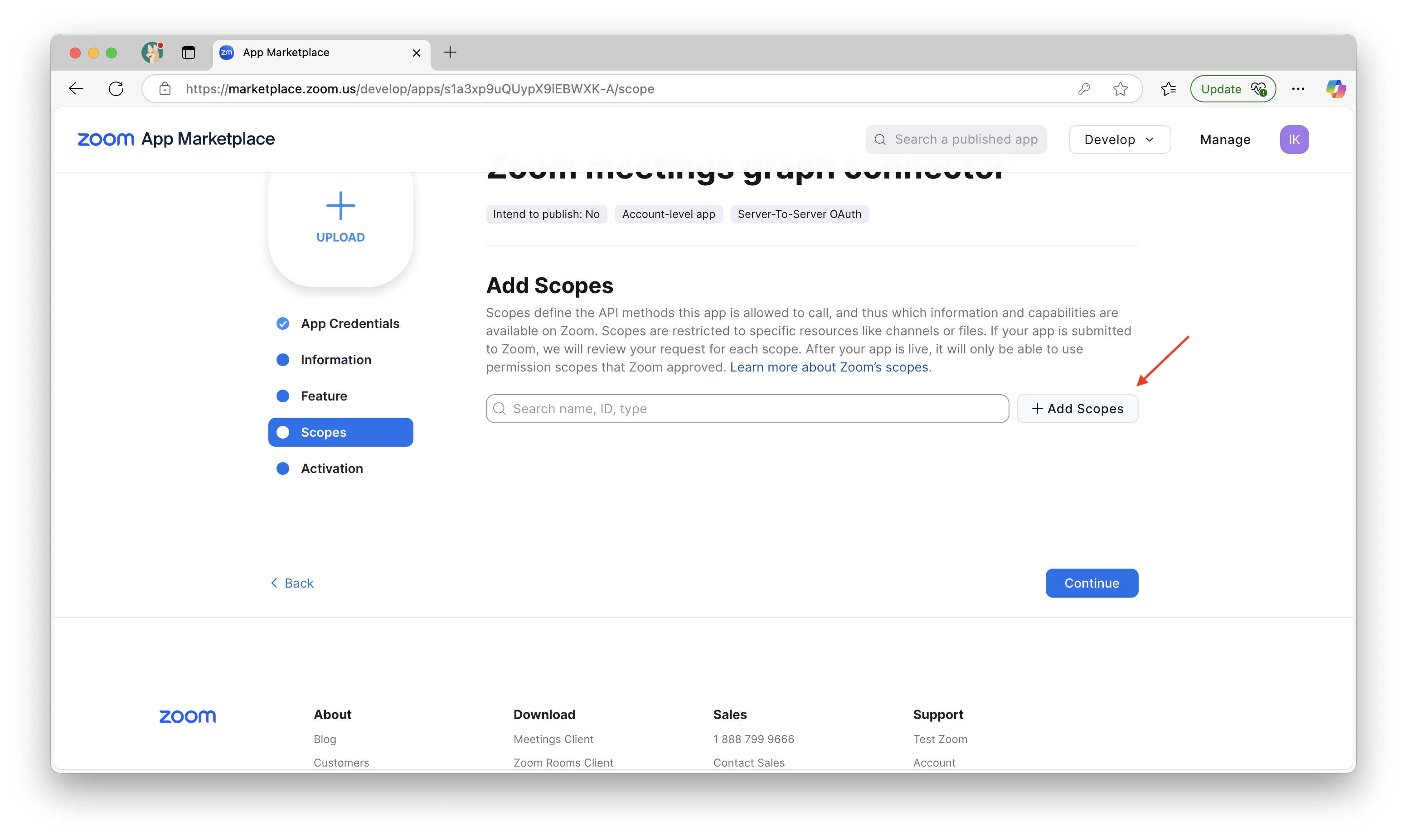Image resolution: width=1407 pixels, height=840 pixels.
Task: Open Learn more about Zoom's scopes
Action: click(829, 367)
